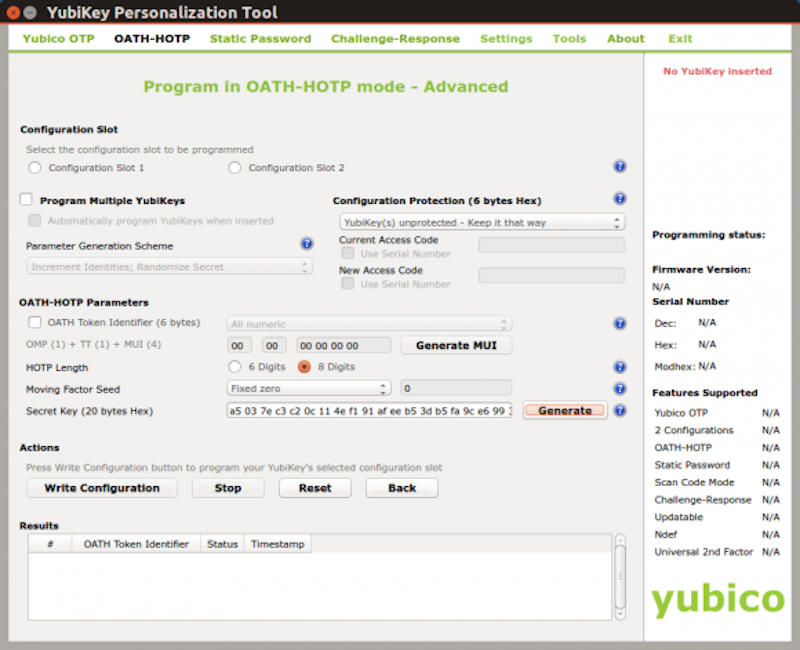Toggle Automatically program YubiKeys when inserted

click(x=35, y=220)
